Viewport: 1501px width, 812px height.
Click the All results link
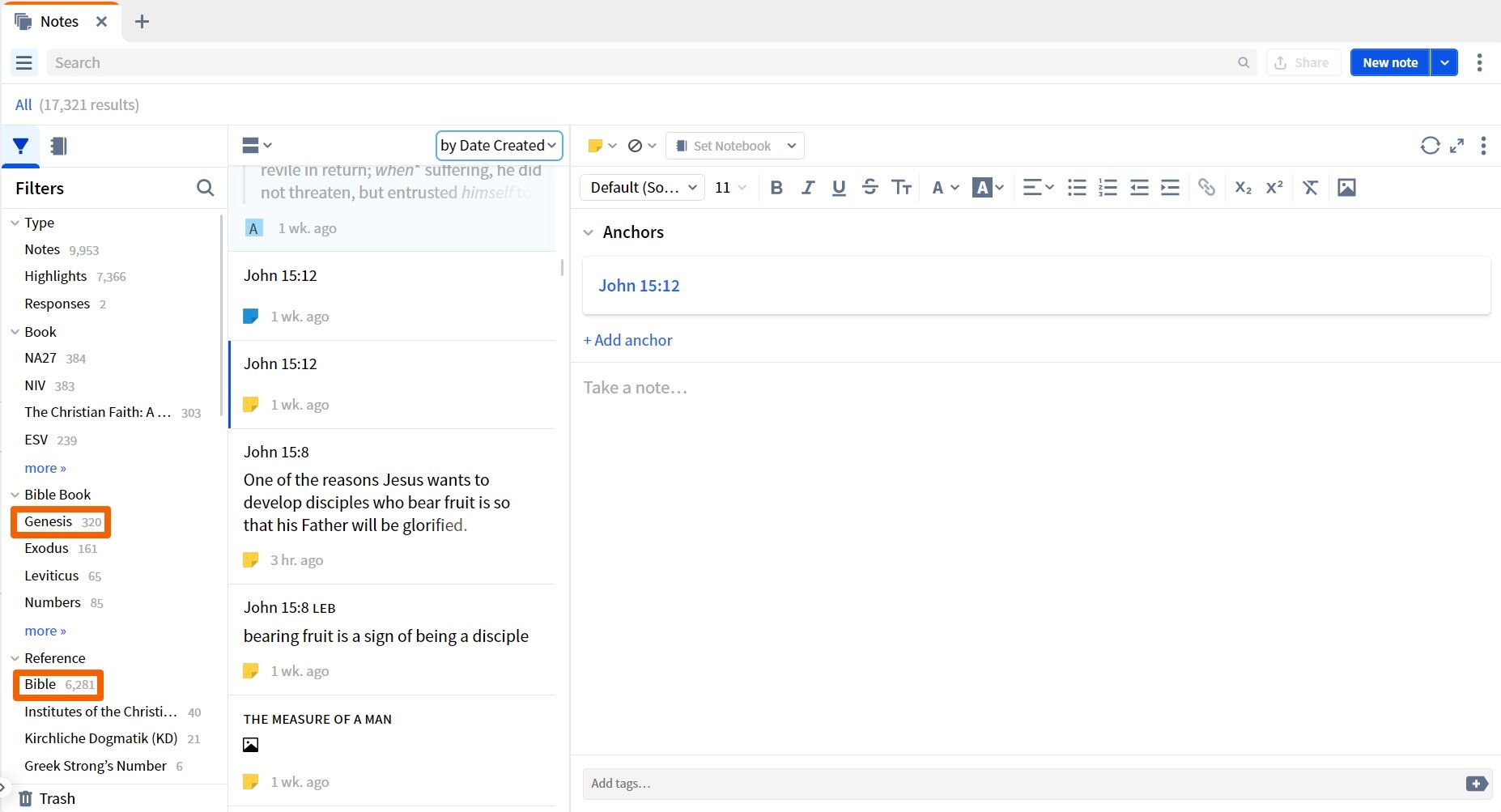tap(23, 104)
